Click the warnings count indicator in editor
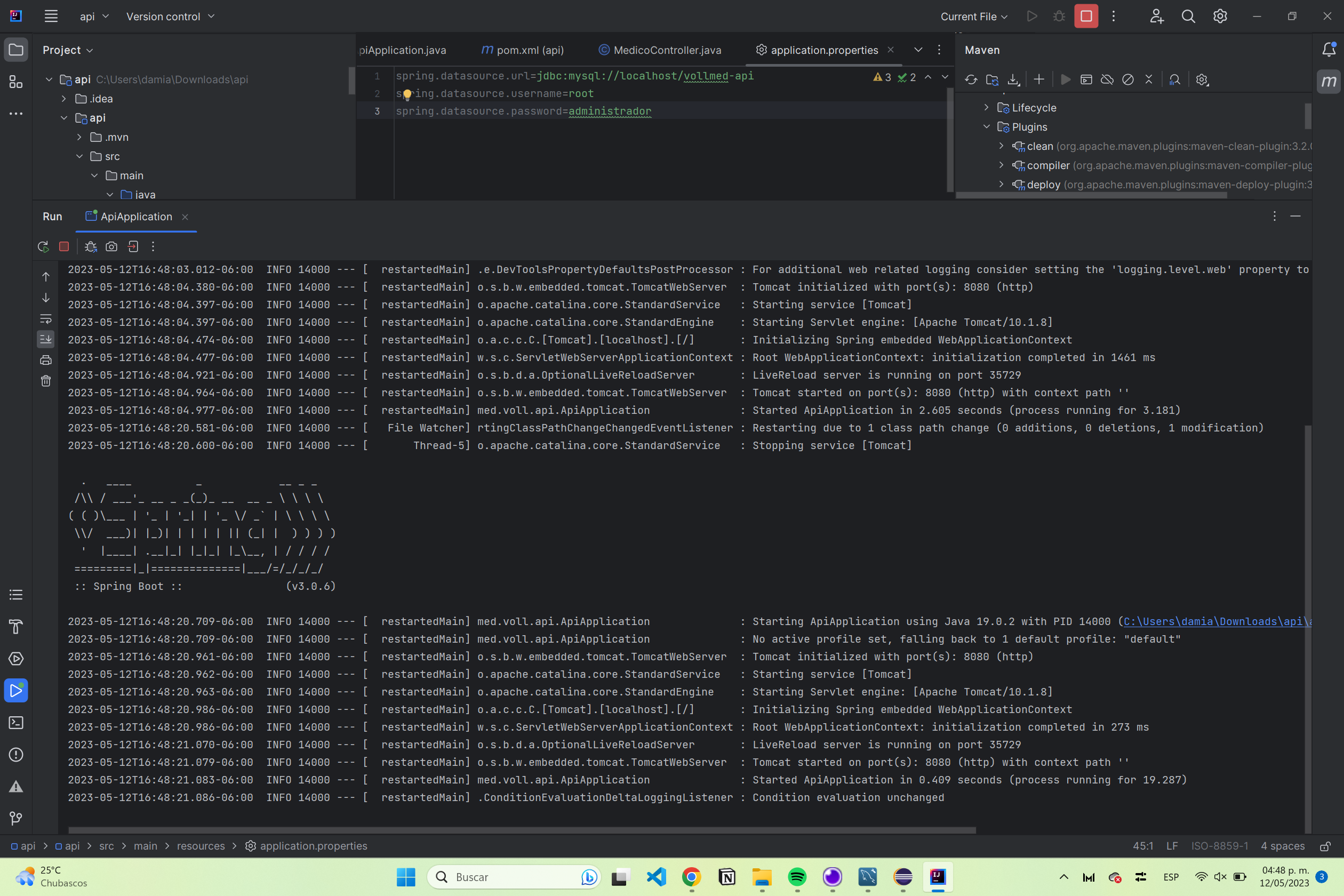 tap(882, 77)
